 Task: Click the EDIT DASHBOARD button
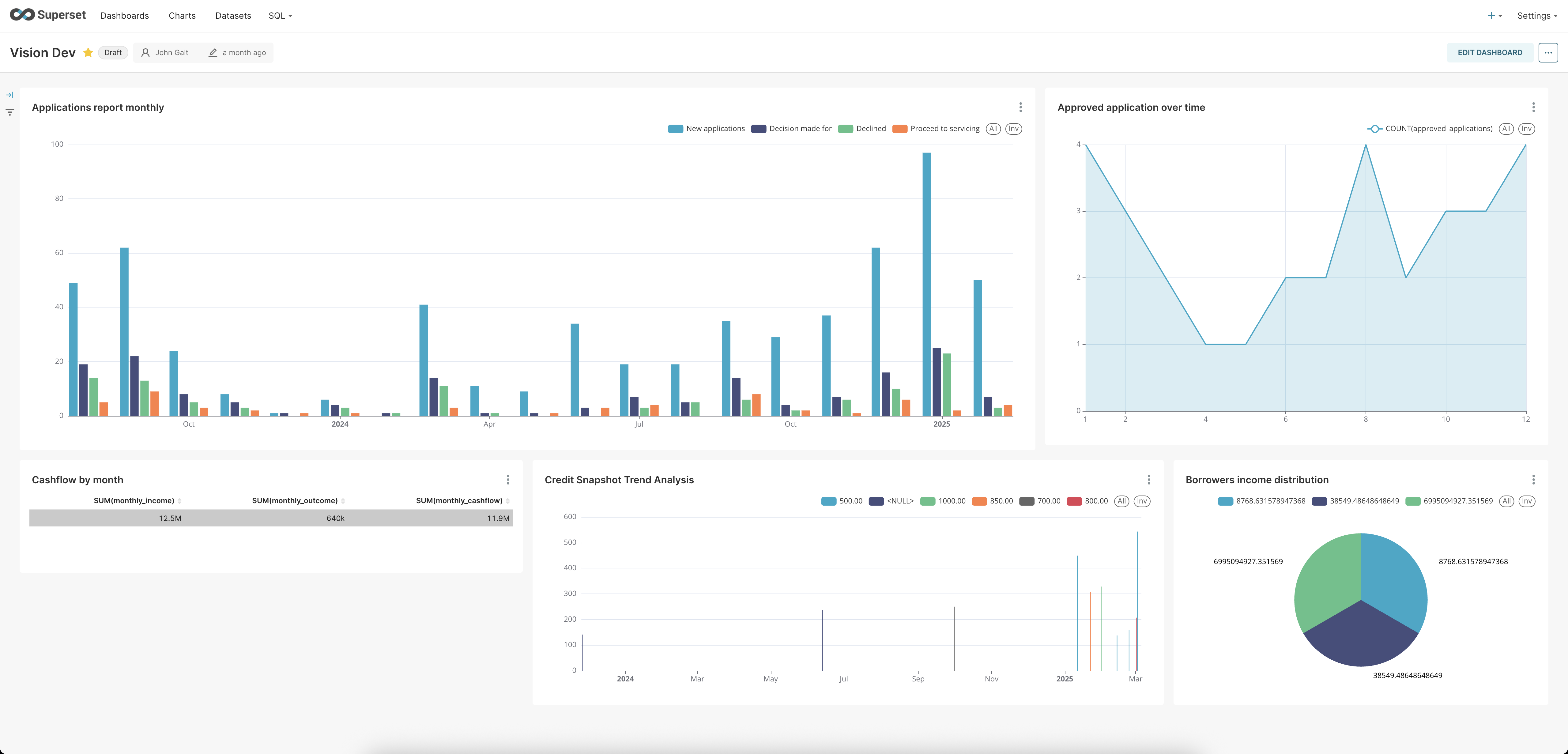(1489, 52)
